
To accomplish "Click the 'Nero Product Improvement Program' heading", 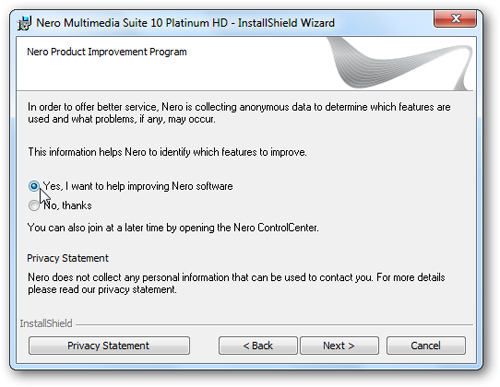I will [107, 52].
